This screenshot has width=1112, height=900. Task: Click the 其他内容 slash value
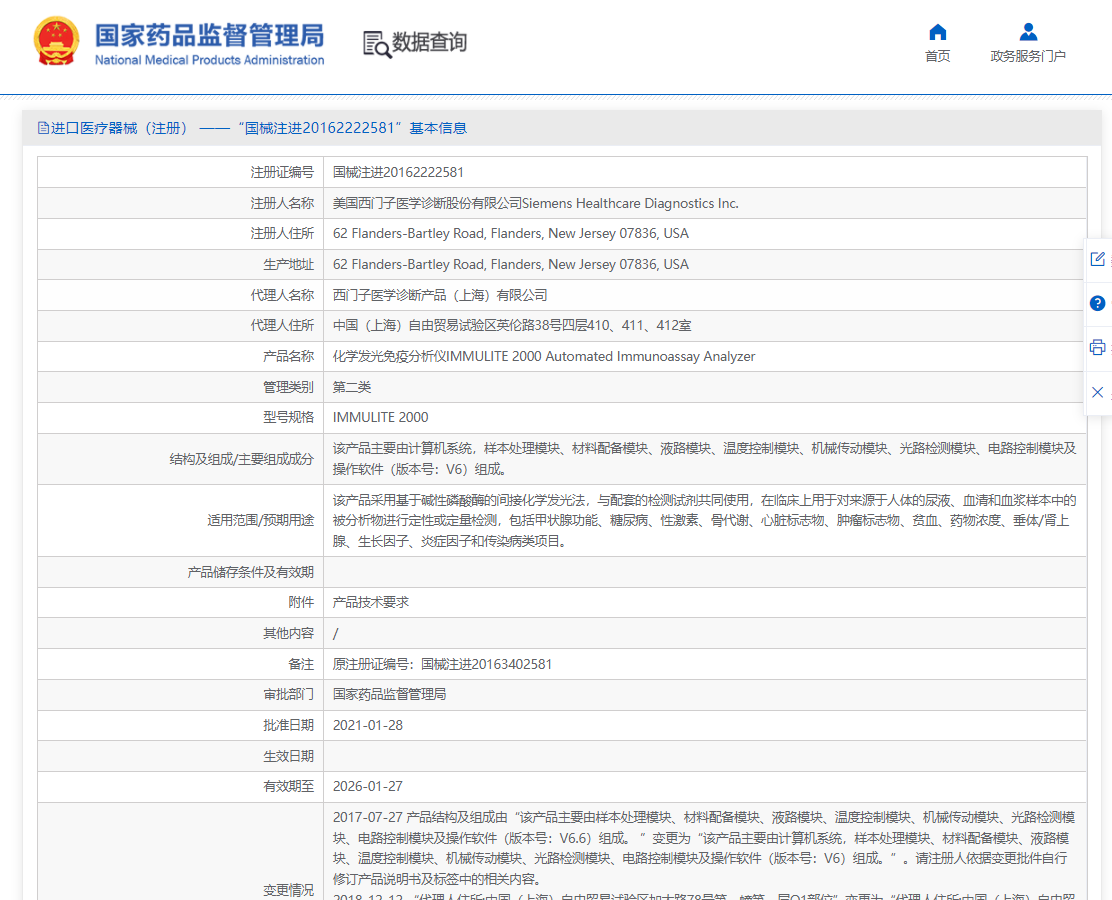click(335, 633)
